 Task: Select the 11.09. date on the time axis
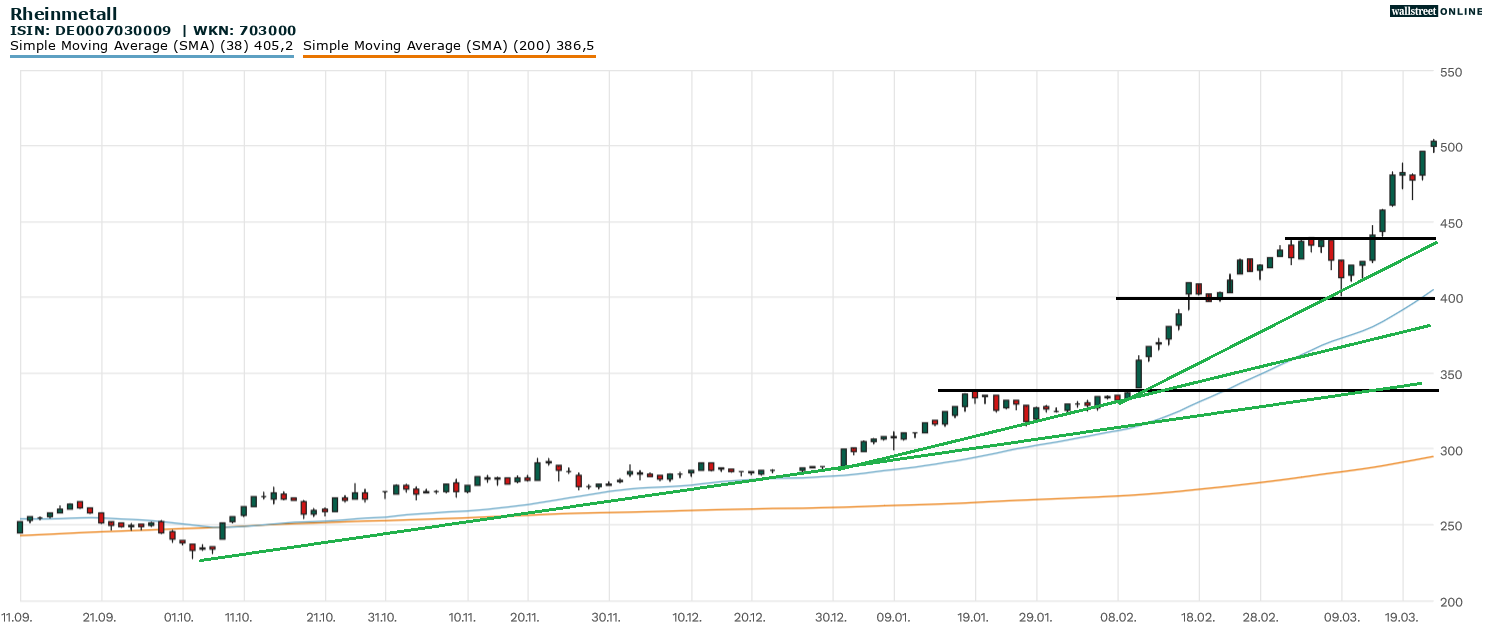point(16,617)
